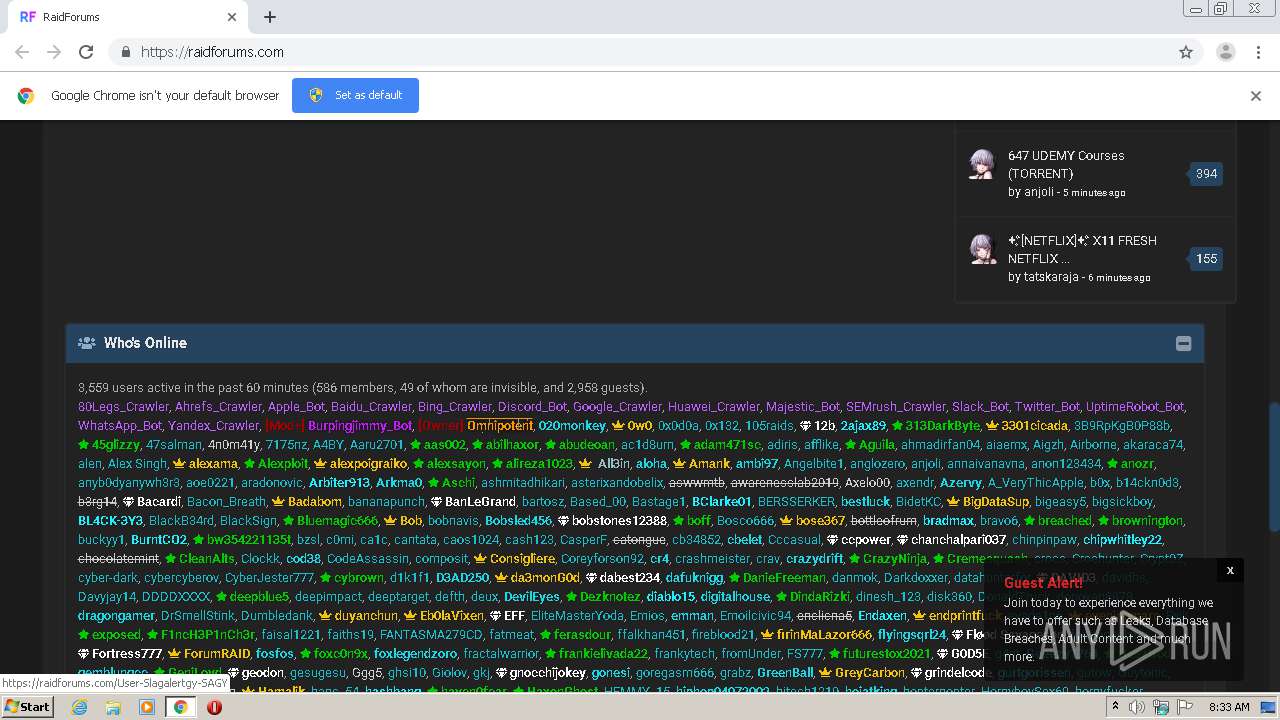Viewport: 1280px width, 720px height.
Task: Click the Who's Online users icon
Action: tap(87, 343)
